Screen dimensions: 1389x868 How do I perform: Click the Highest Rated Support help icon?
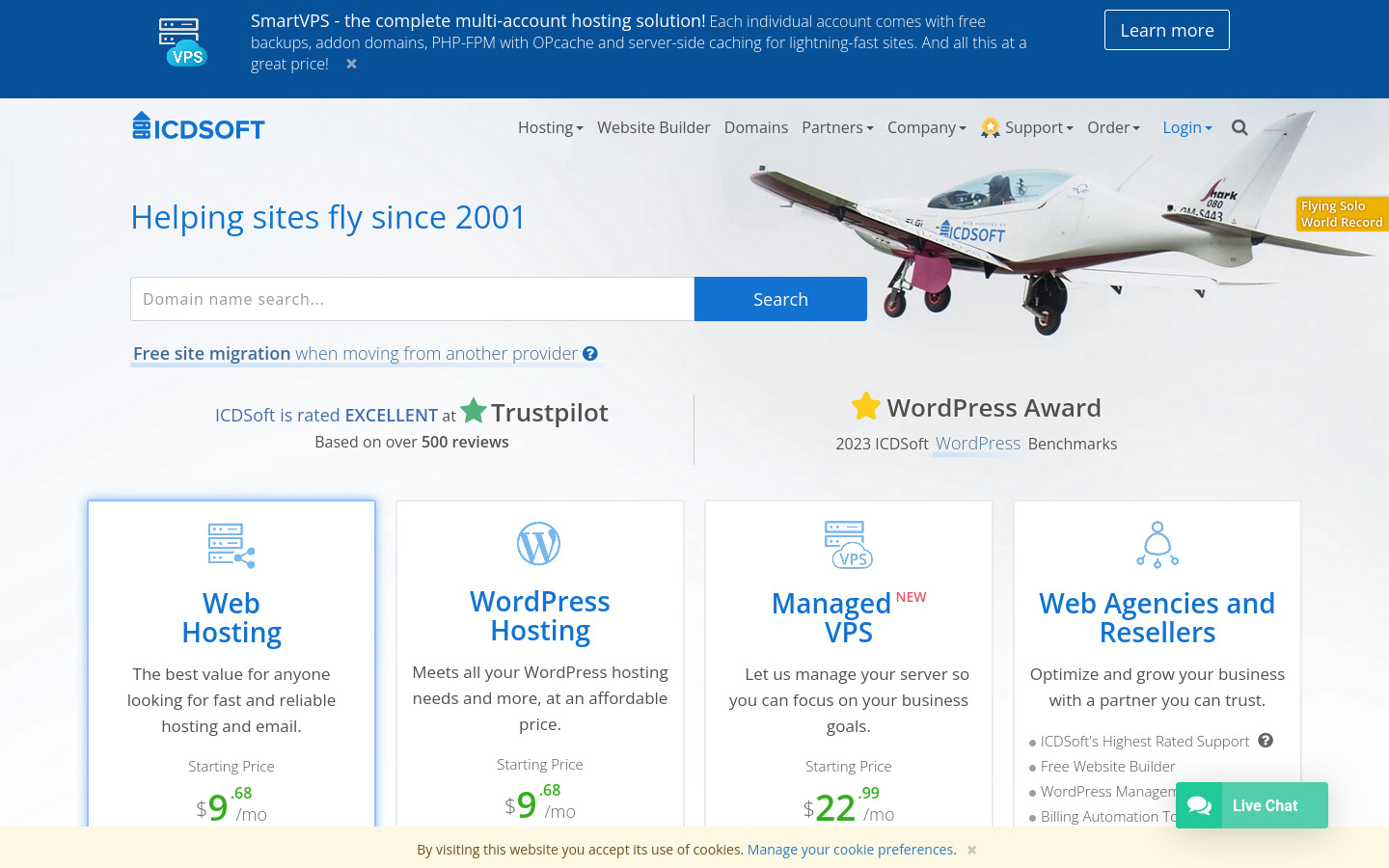click(x=1266, y=741)
